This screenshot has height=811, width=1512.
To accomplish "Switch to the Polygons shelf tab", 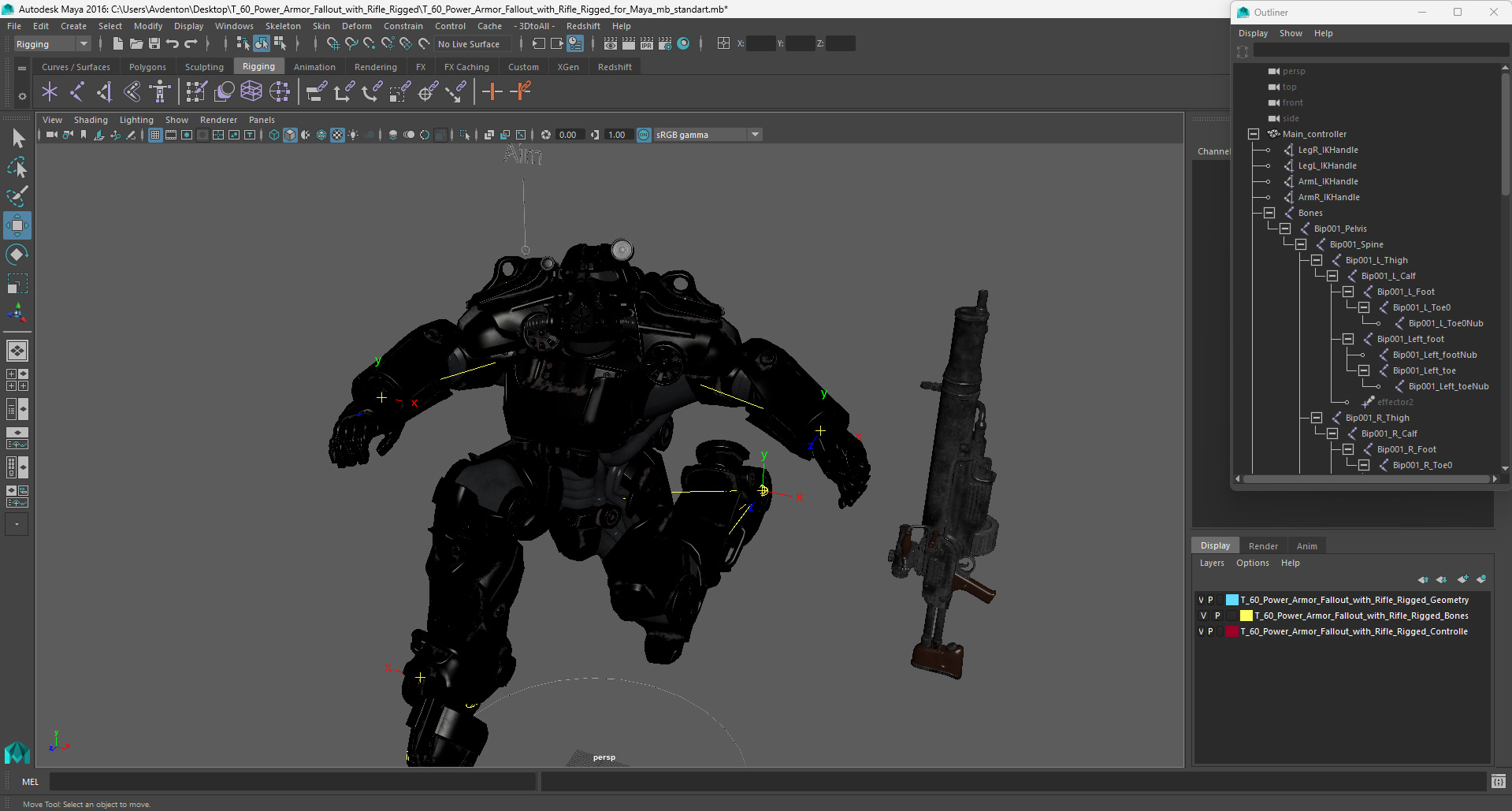I will click(x=147, y=67).
